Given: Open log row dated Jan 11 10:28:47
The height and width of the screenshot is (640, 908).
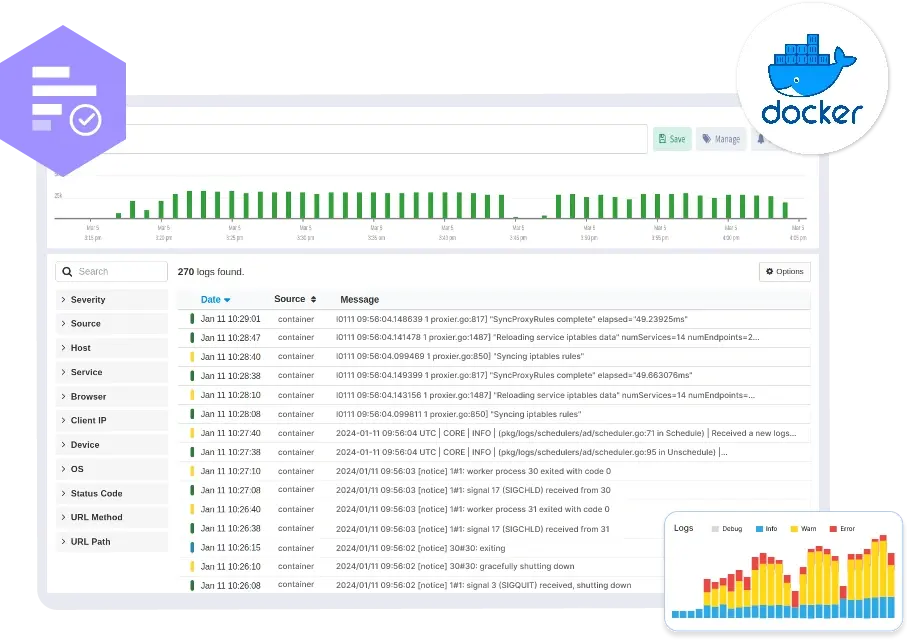Looking at the screenshot, I should (494, 338).
